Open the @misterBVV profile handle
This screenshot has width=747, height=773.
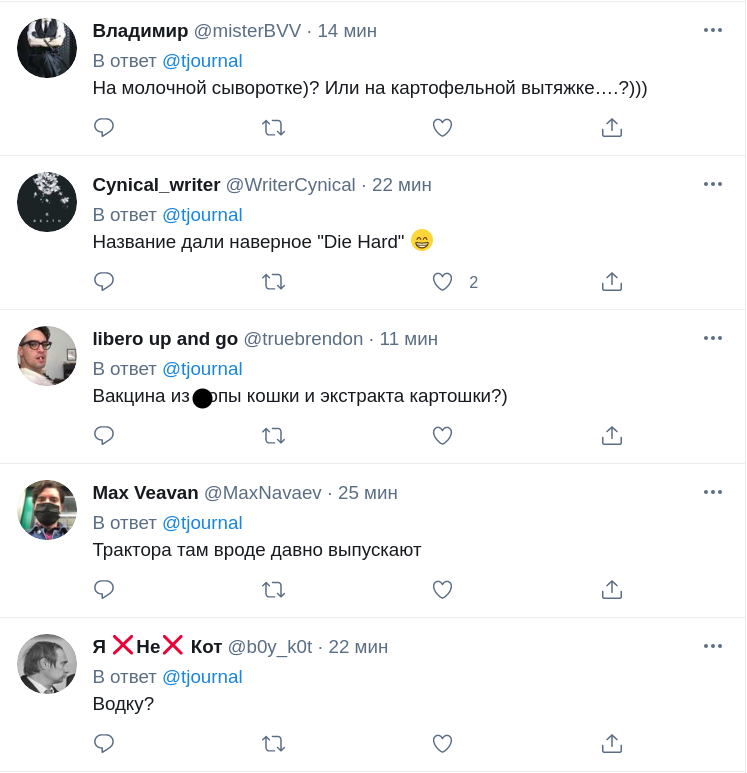pos(247,31)
